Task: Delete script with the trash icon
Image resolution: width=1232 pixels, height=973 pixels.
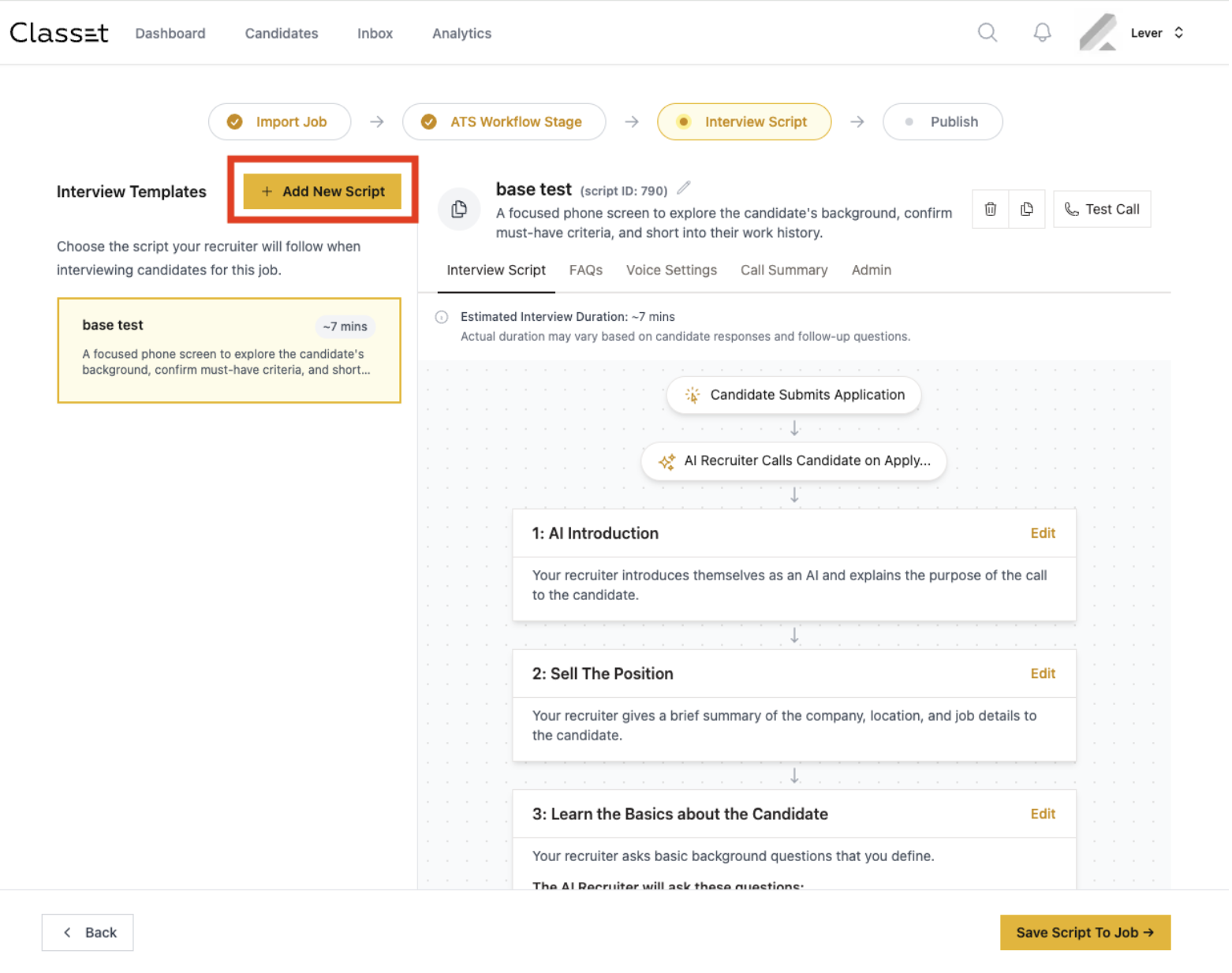Action: pos(992,210)
